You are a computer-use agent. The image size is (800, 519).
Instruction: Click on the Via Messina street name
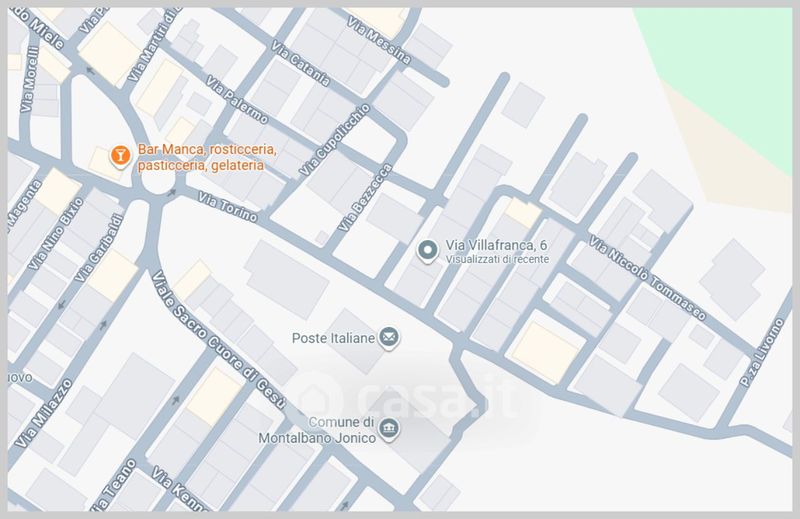tap(378, 40)
